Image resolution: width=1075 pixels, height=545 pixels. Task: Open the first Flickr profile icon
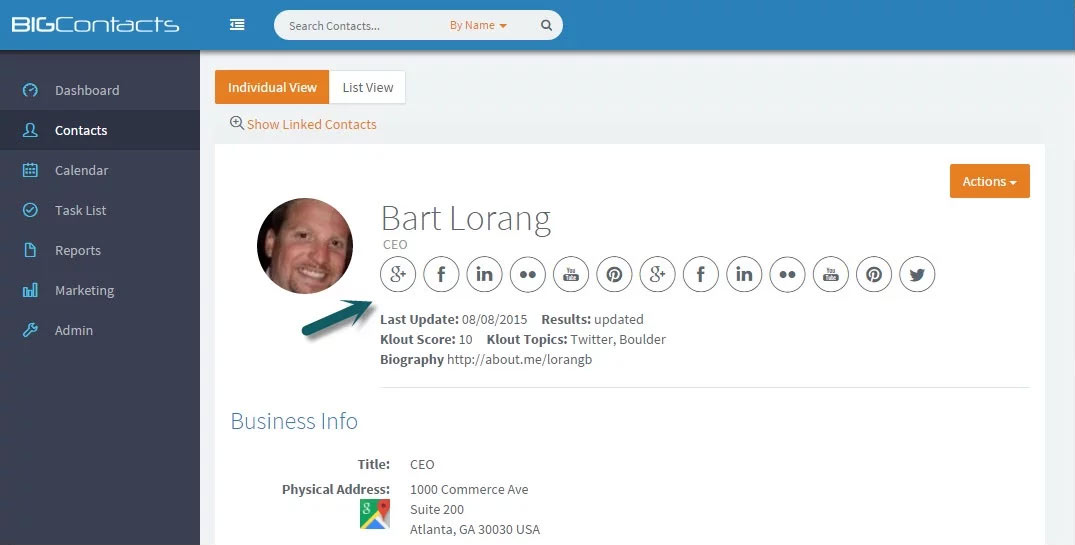tap(528, 274)
